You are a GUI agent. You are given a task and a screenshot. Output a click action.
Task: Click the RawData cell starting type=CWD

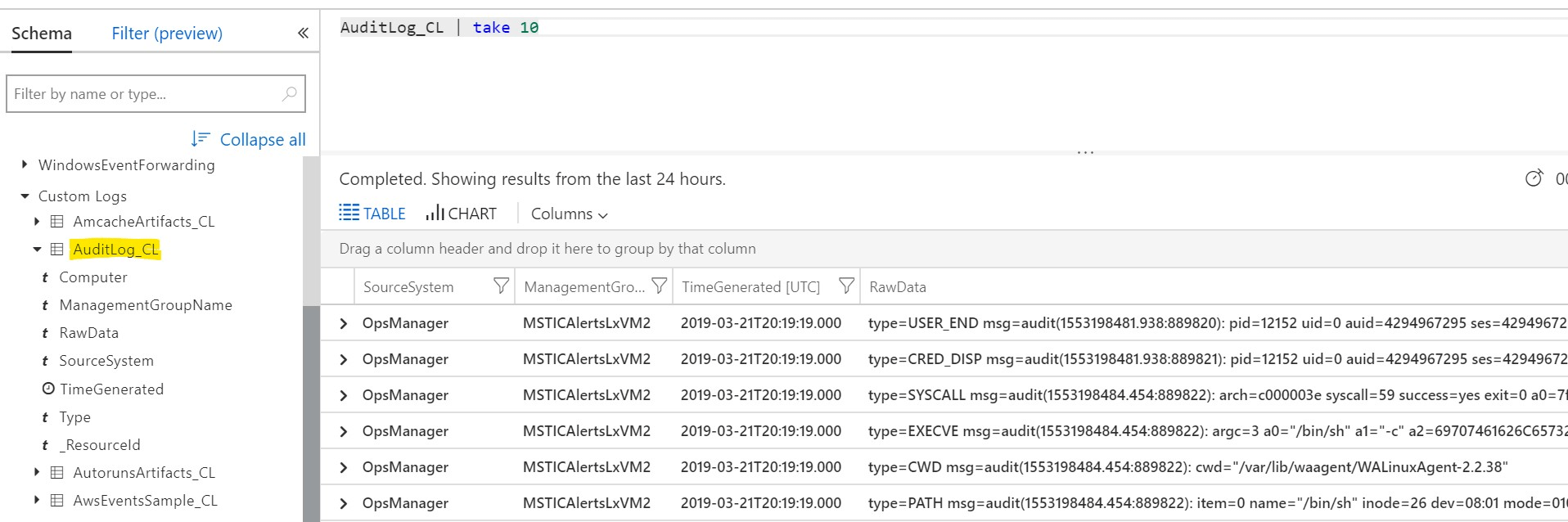click(1187, 467)
